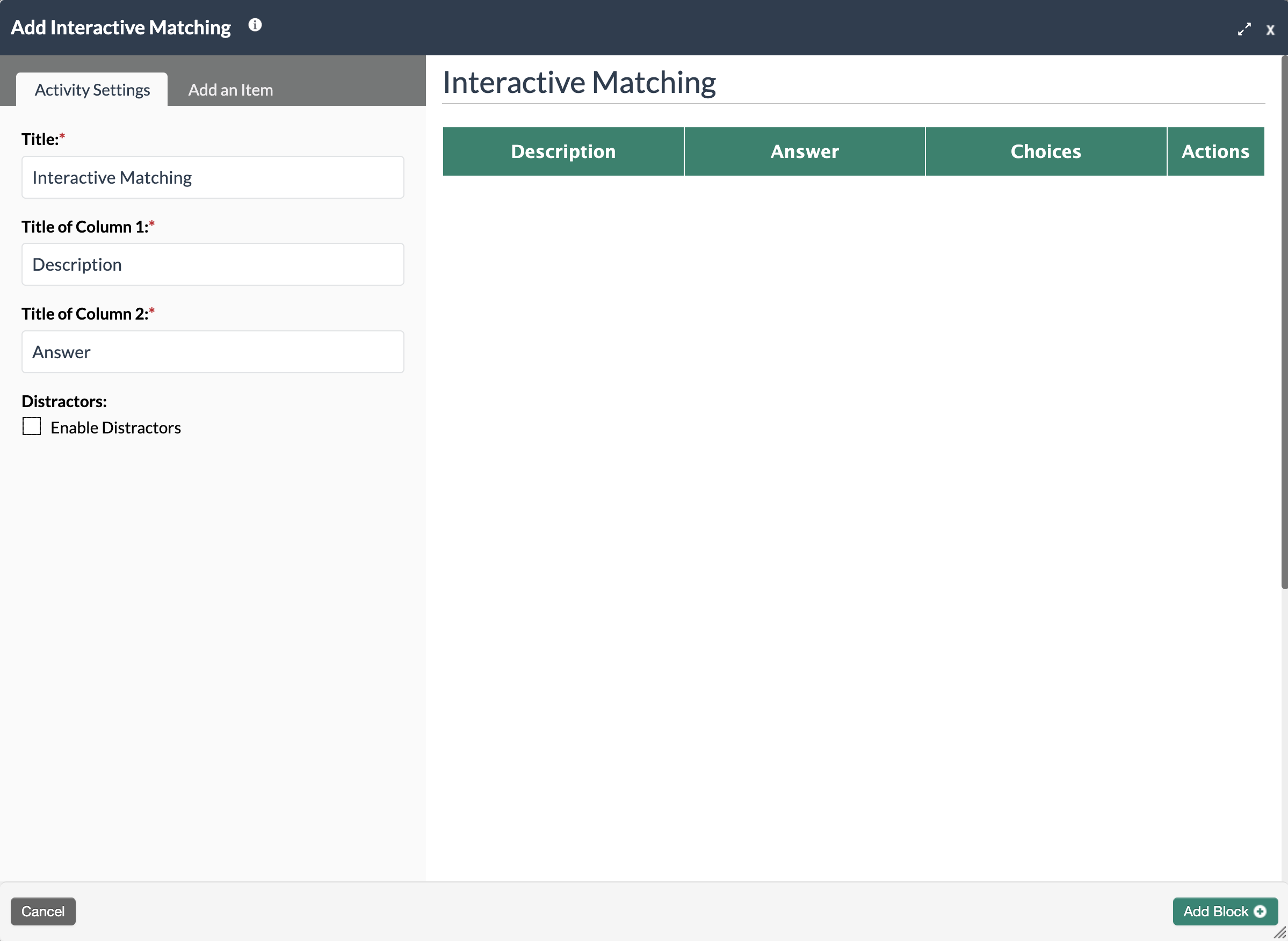Click the Add Block button
The image size is (1288, 941).
(x=1216, y=911)
